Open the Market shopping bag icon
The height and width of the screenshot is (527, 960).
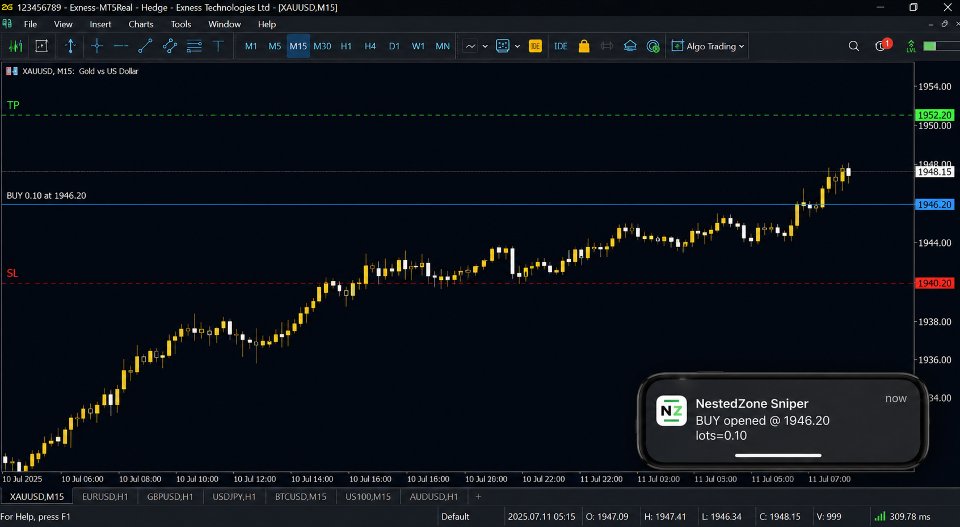(583, 46)
